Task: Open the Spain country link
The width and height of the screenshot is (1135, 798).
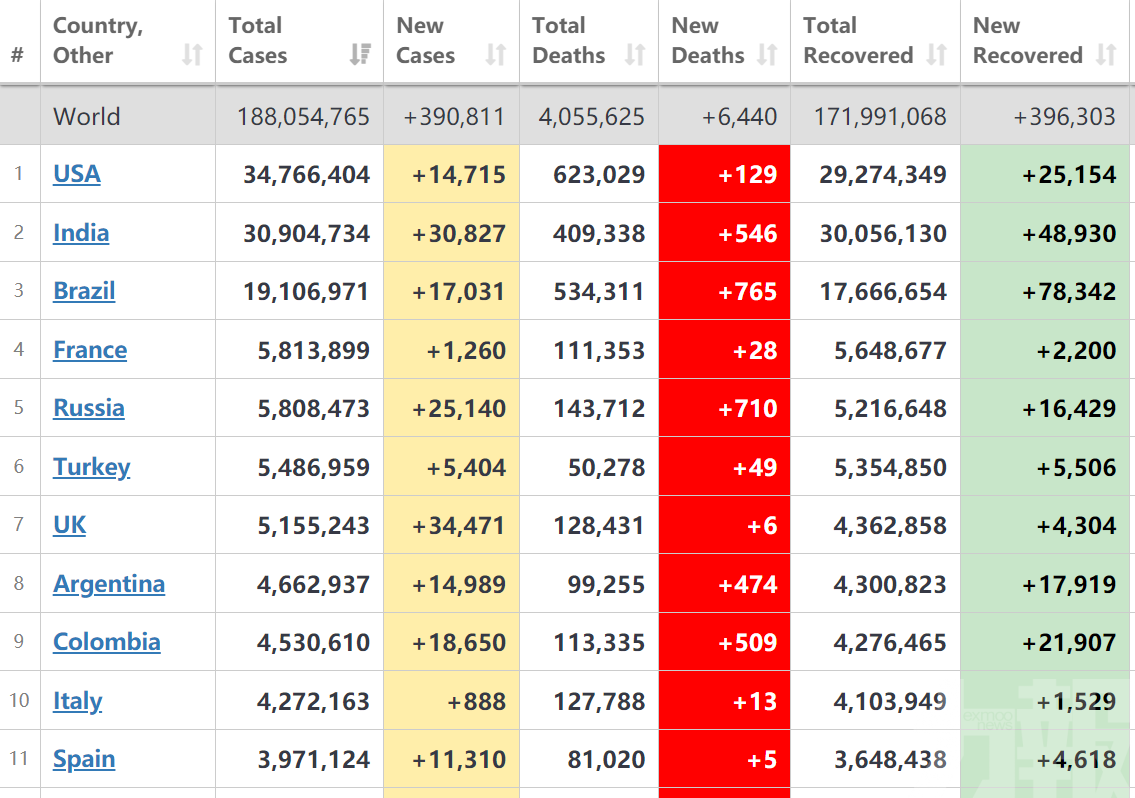Action: [x=84, y=759]
